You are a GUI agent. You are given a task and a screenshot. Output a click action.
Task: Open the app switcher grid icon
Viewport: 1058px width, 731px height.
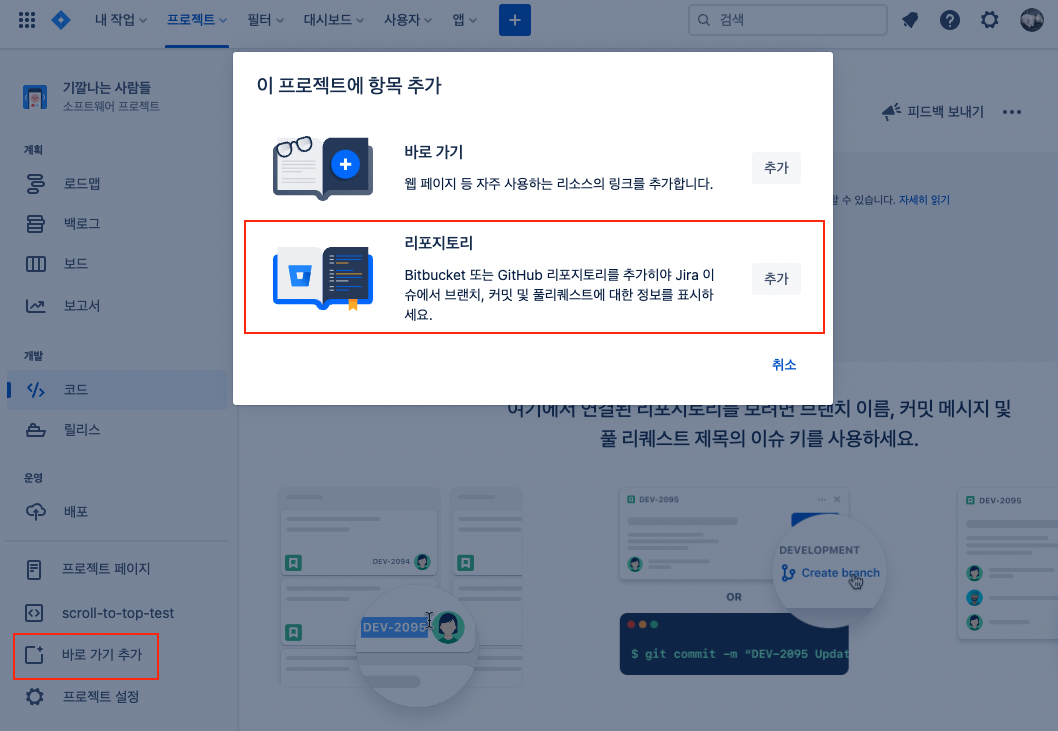tap(27, 20)
